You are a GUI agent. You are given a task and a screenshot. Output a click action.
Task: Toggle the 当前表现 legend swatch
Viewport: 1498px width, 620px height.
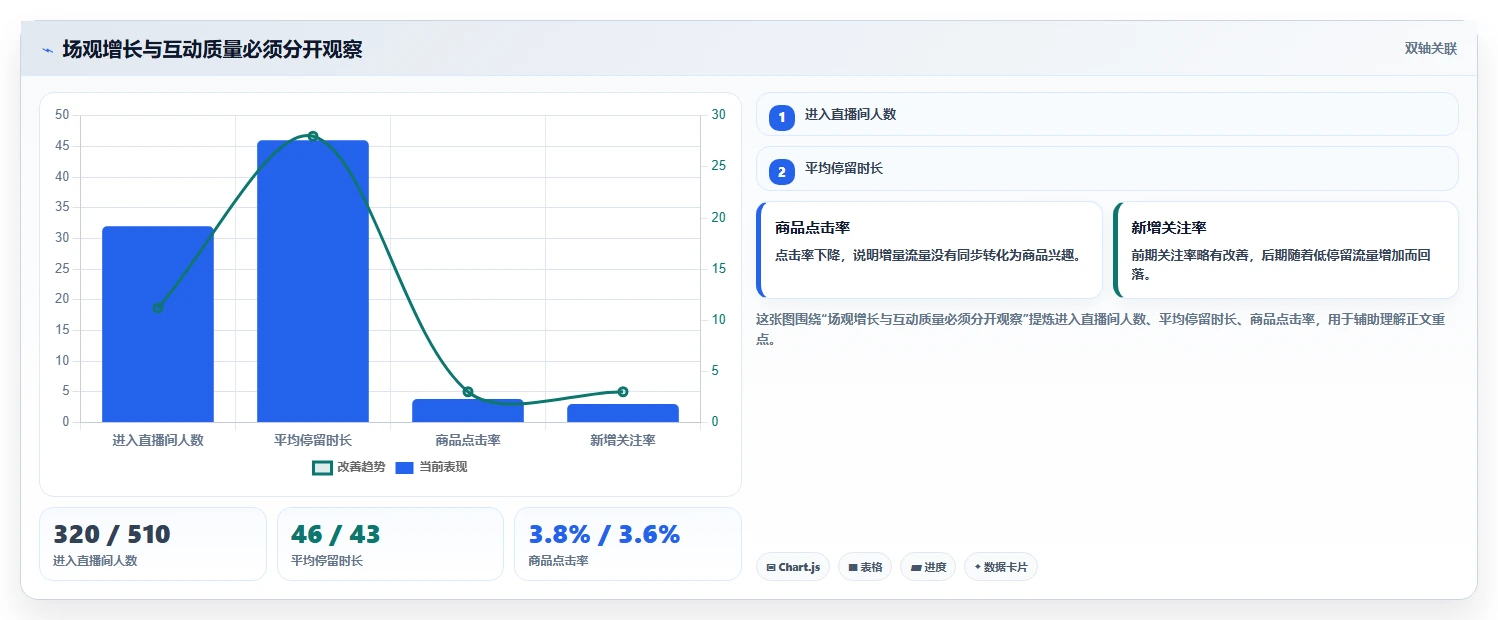[405, 467]
